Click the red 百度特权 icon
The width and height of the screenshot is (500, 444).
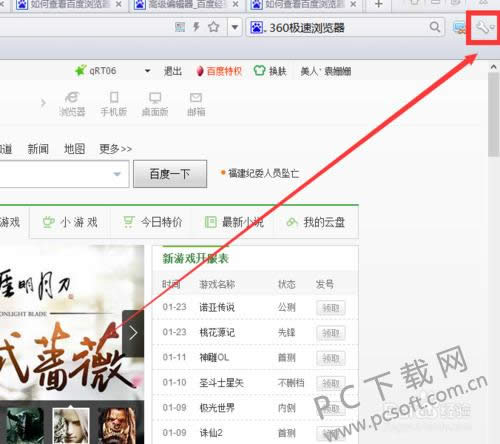[x=200, y=71]
